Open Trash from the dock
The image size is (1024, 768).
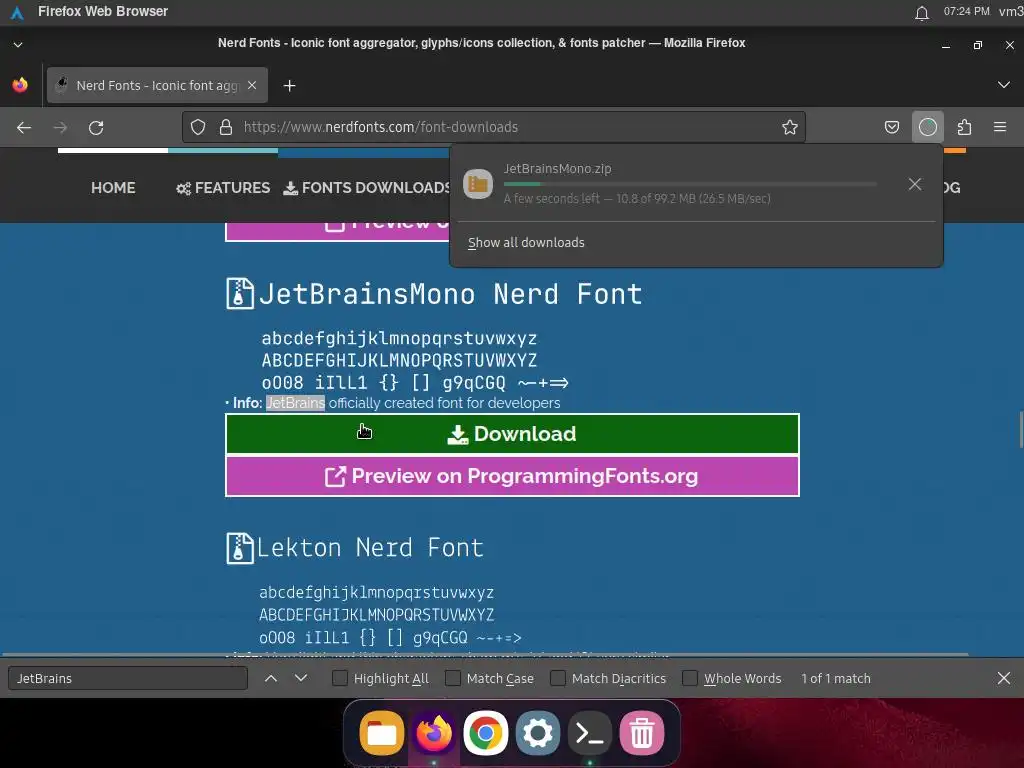pyautogui.click(x=641, y=733)
